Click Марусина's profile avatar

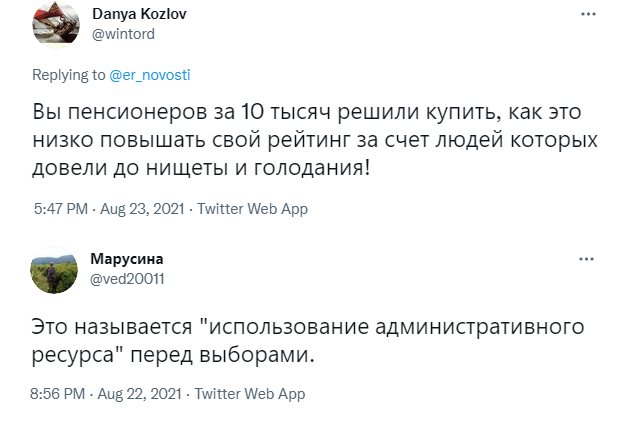point(56,270)
